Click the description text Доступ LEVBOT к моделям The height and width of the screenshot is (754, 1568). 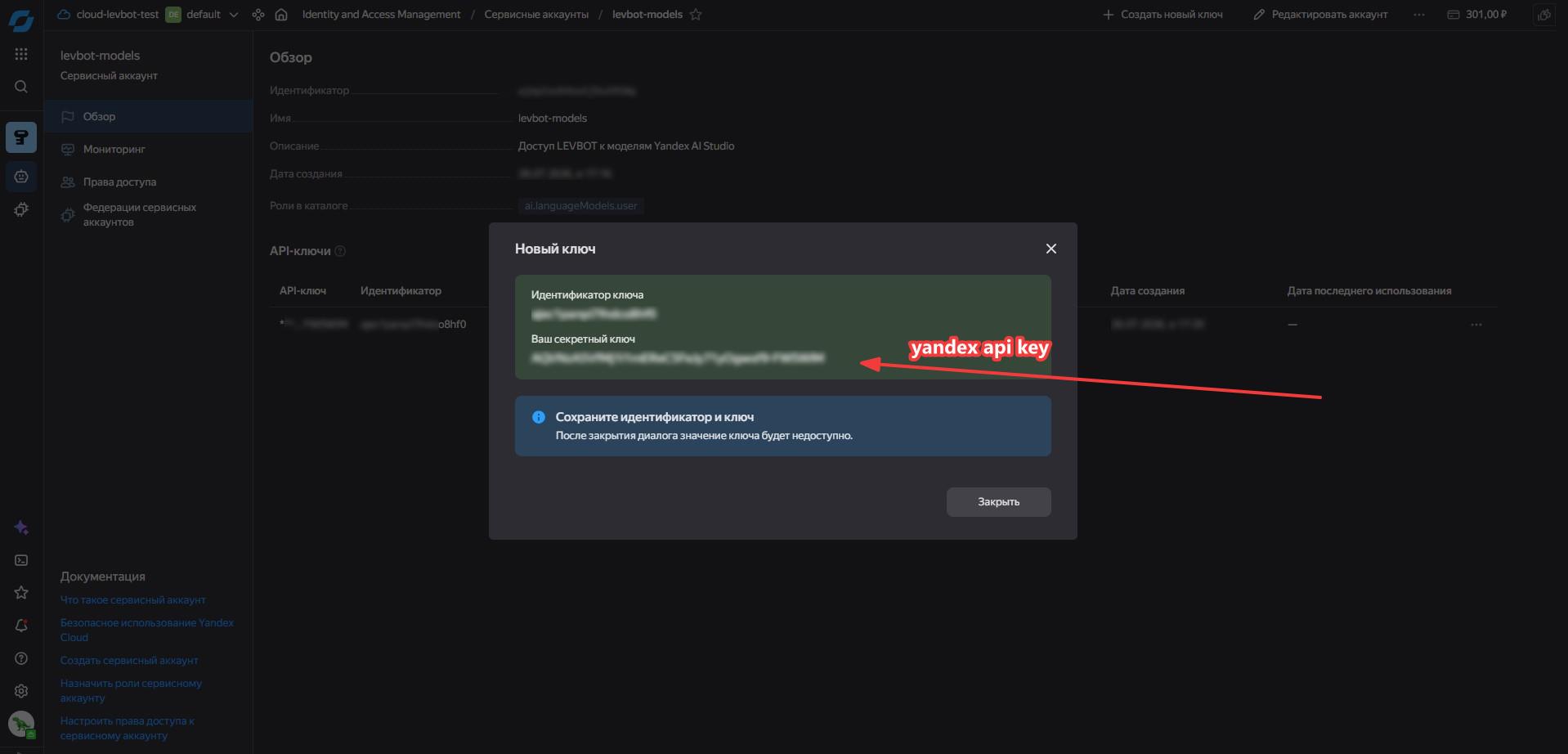click(x=626, y=146)
